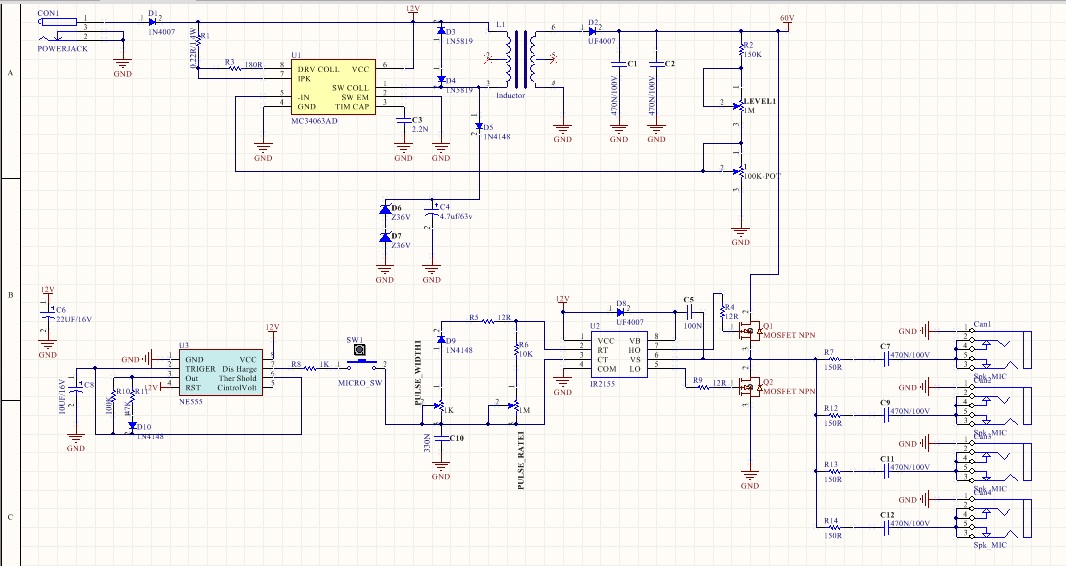Image resolution: width=1066 pixels, height=566 pixels.
Task: Click the NE555 timer IC U3
Action: click(226, 372)
